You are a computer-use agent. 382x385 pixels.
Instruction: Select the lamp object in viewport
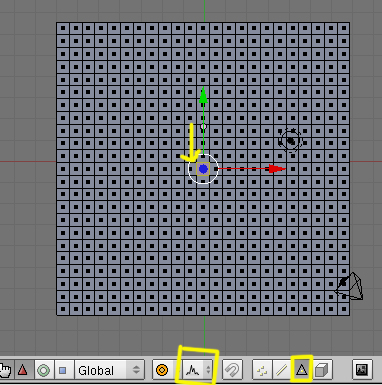pos(291,141)
